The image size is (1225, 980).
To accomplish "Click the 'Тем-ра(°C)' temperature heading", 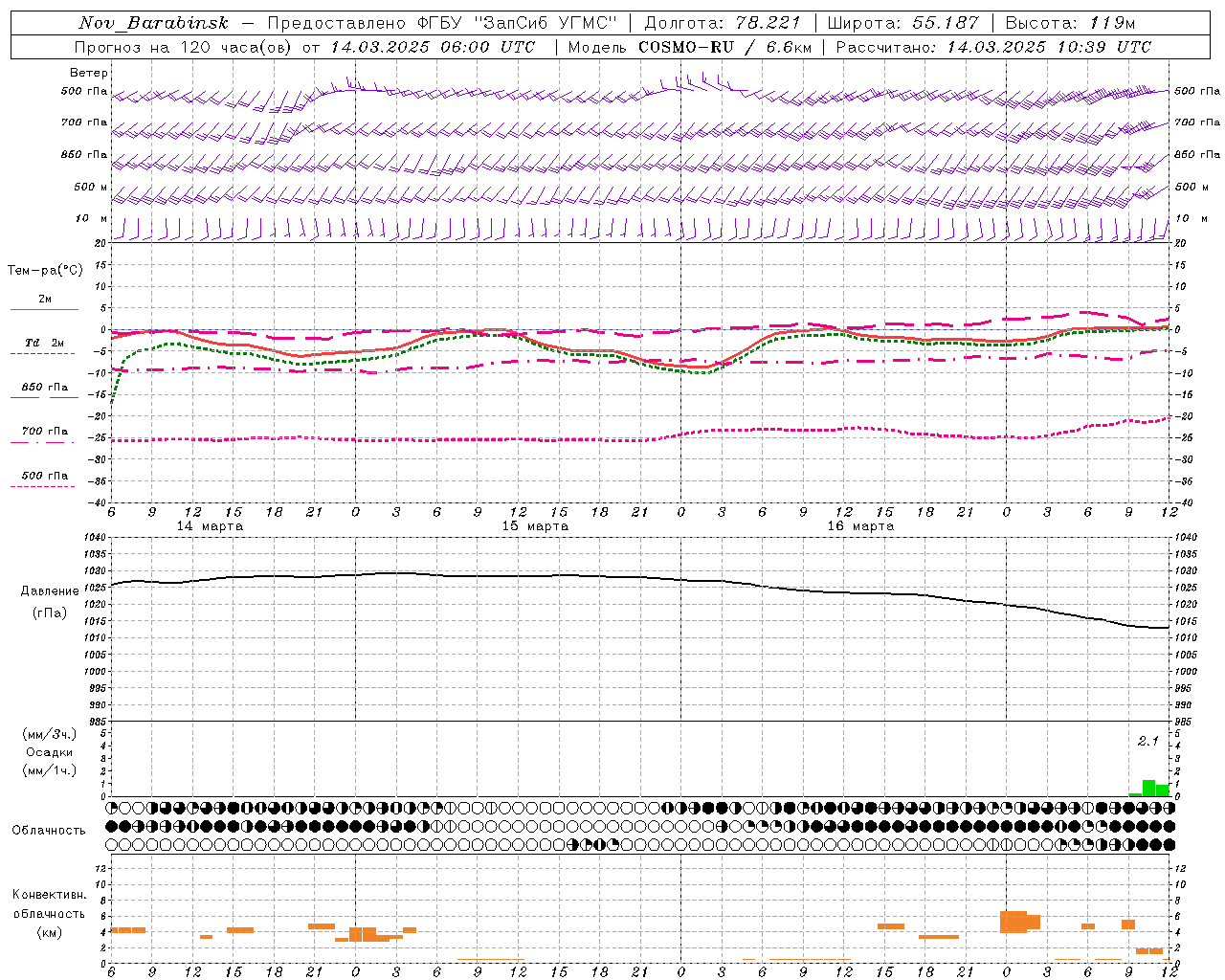I will (x=45, y=270).
